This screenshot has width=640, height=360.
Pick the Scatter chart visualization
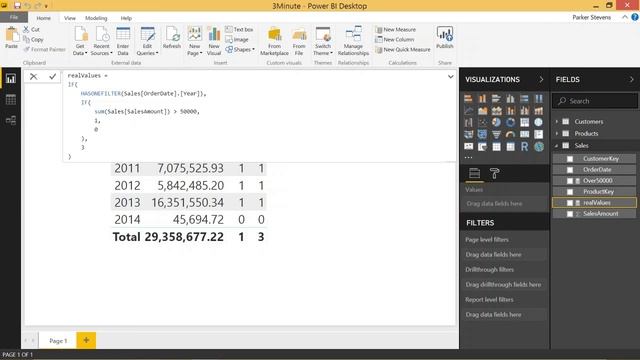click(482, 122)
